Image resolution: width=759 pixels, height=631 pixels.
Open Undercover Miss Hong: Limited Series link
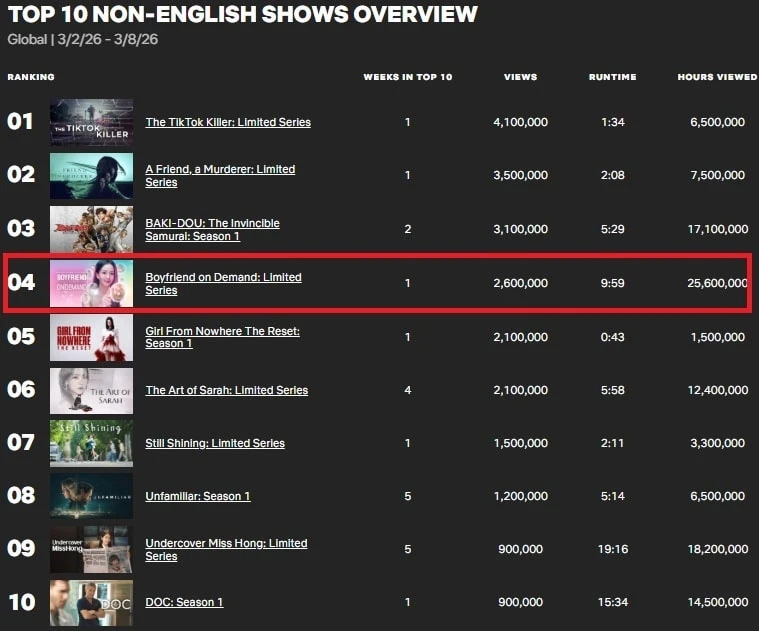(x=226, y=544)
